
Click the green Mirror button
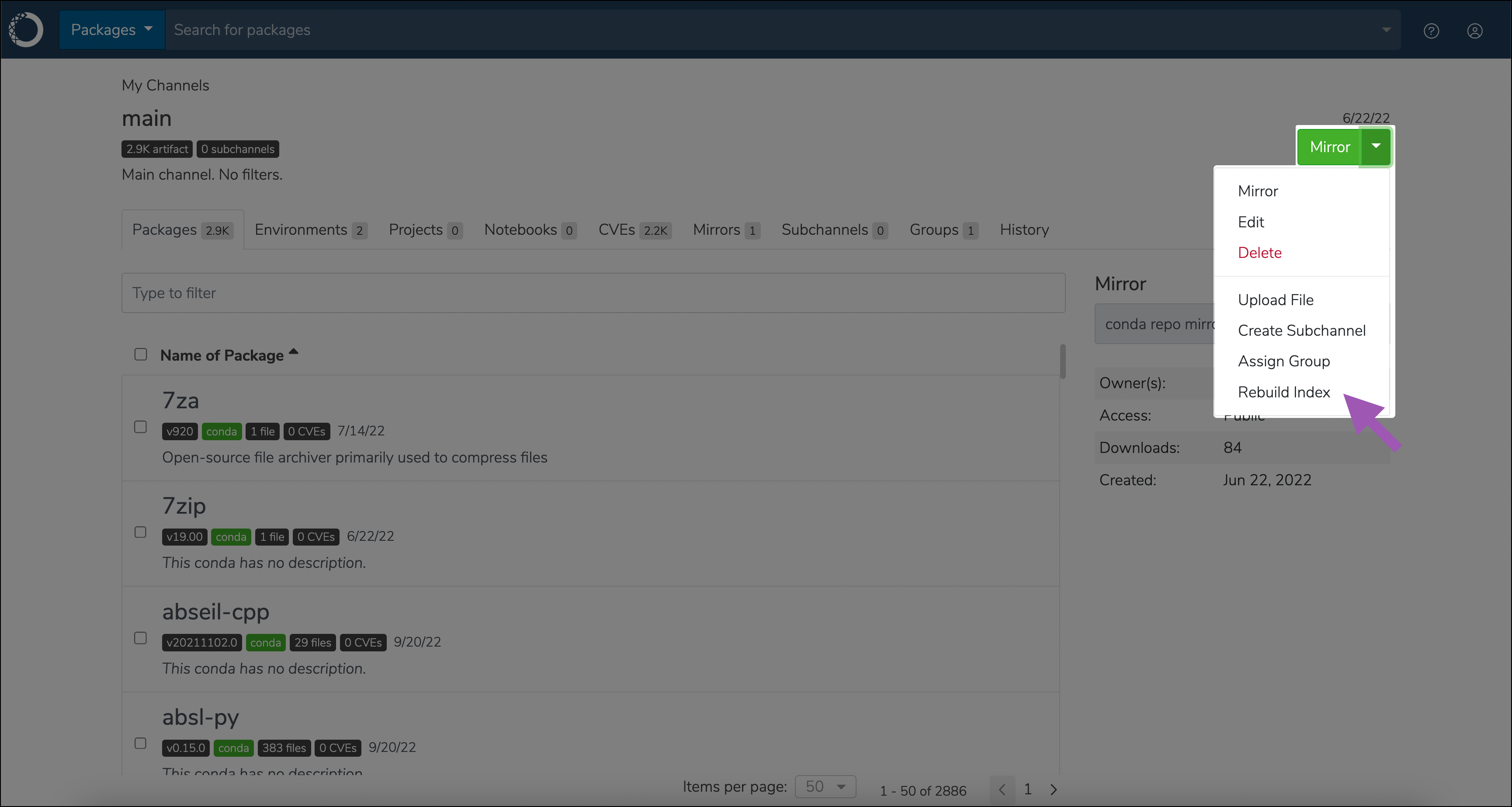[1329, 146]
